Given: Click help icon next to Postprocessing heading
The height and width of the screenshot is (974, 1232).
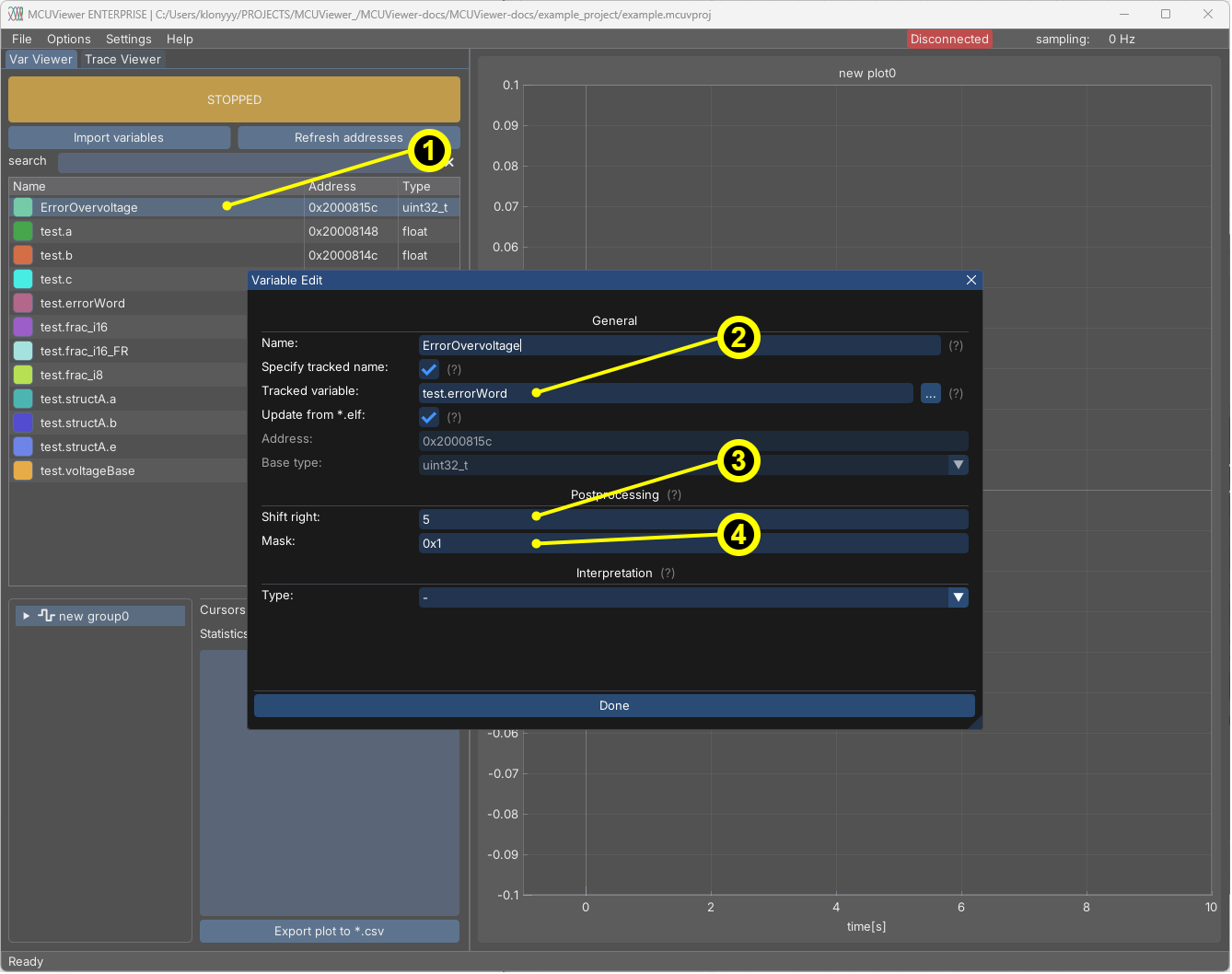Looking at the screenshot, I should pos(674,495).
